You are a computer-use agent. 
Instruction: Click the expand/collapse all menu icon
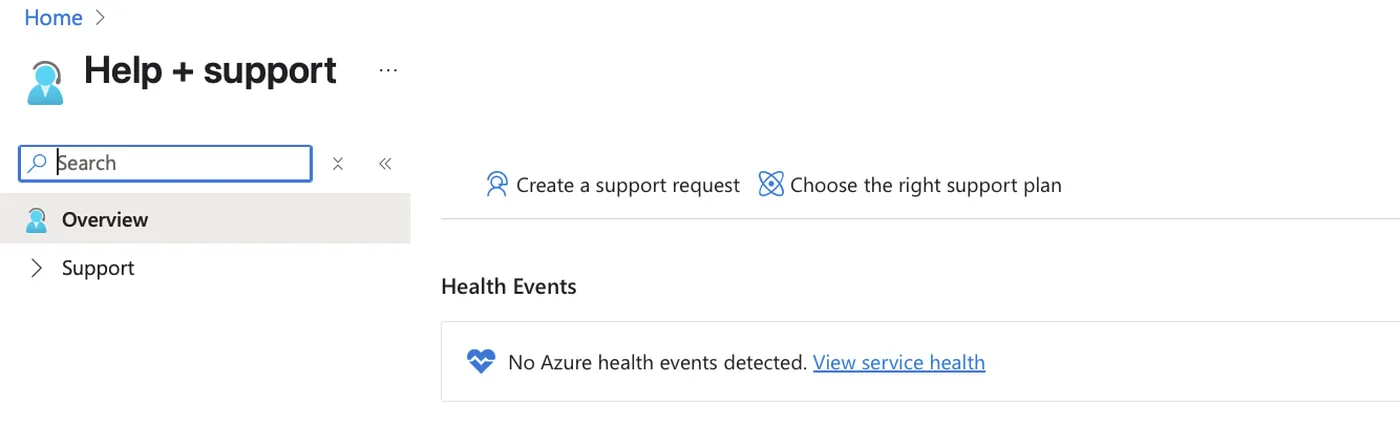(338, 164)
